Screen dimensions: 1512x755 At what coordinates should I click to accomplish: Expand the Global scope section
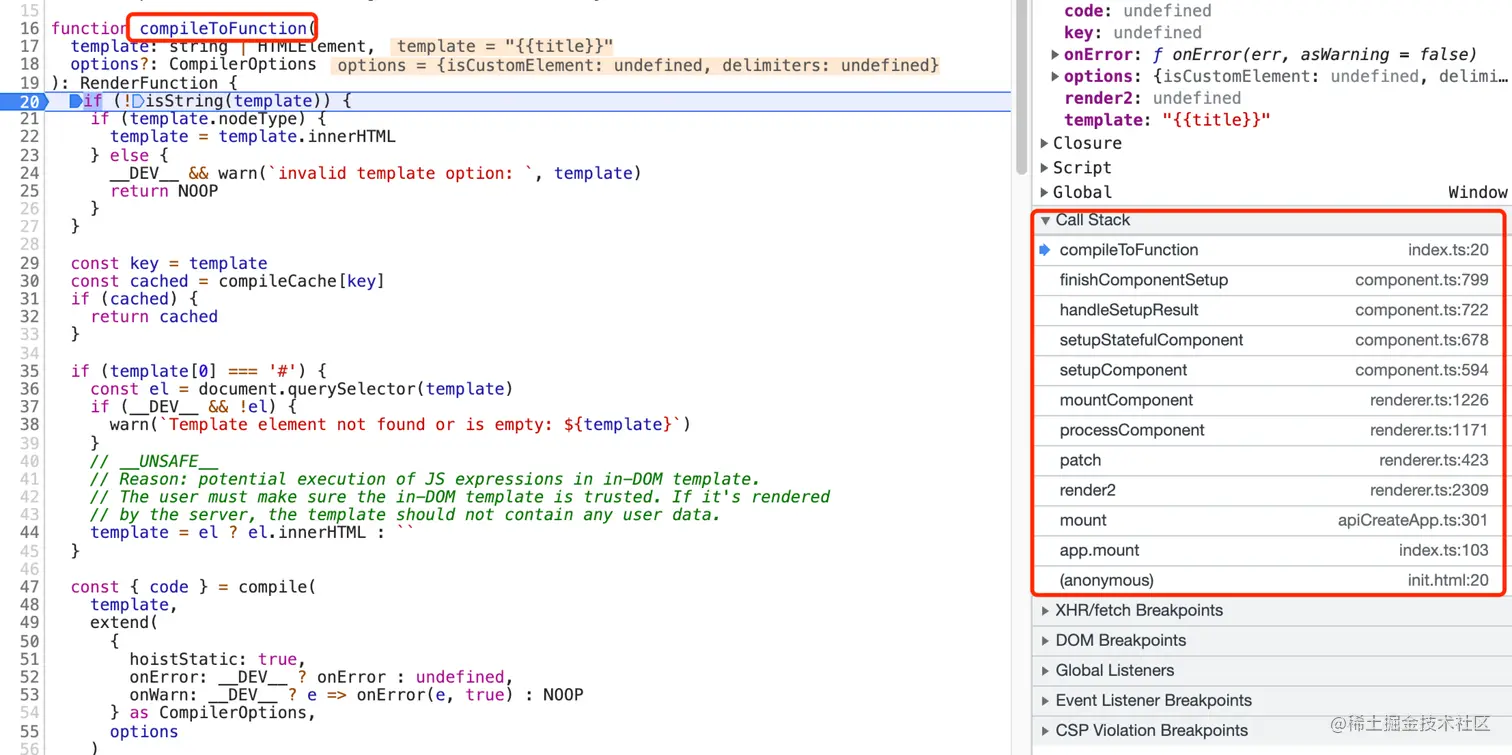pyautogui.click(x=1045, y=192)
